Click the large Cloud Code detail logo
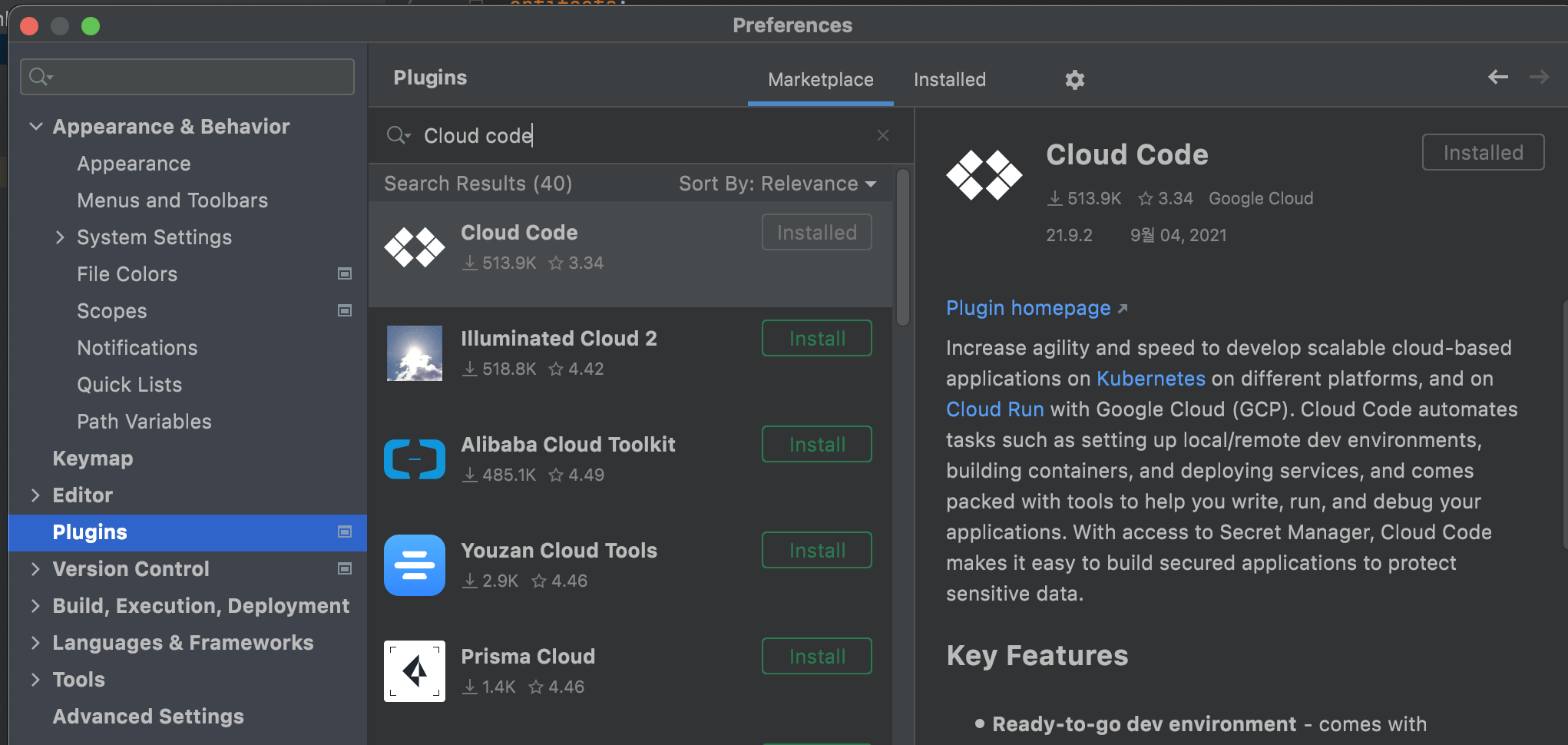Viewport: 1568px width, 745px height. click(x=984, y=175)
